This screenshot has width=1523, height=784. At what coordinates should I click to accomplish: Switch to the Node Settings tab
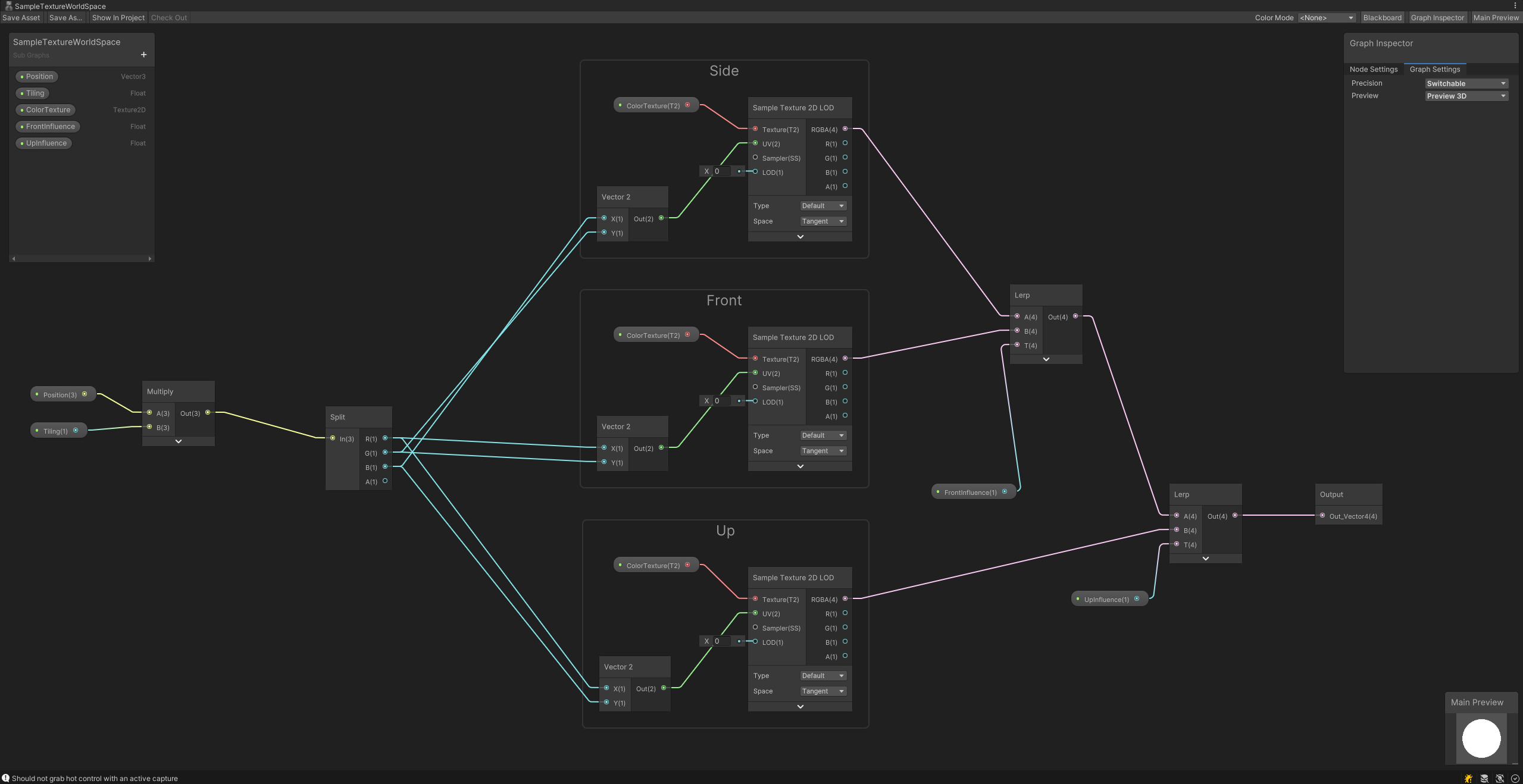[x=1373, y=69]
